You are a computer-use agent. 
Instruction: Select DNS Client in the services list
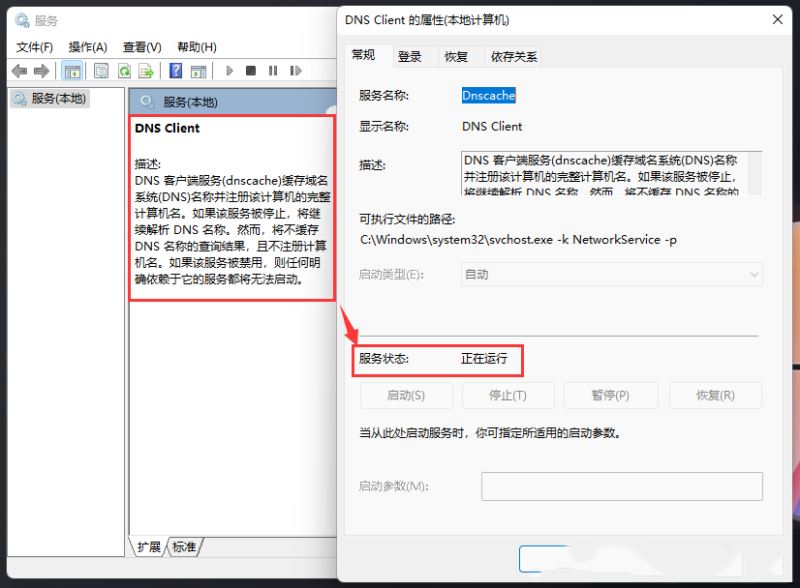[x=170, y=129]
